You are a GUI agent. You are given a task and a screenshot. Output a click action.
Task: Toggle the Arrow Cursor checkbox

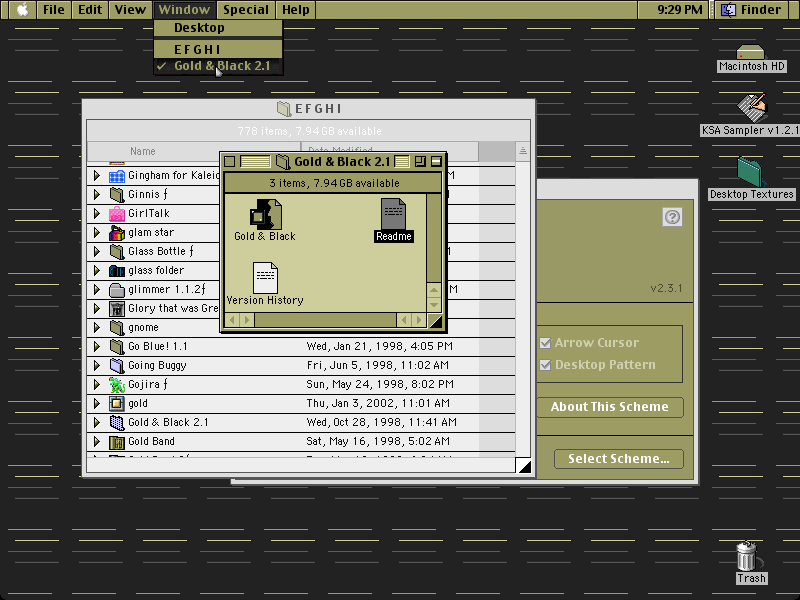tap(545, 343)
